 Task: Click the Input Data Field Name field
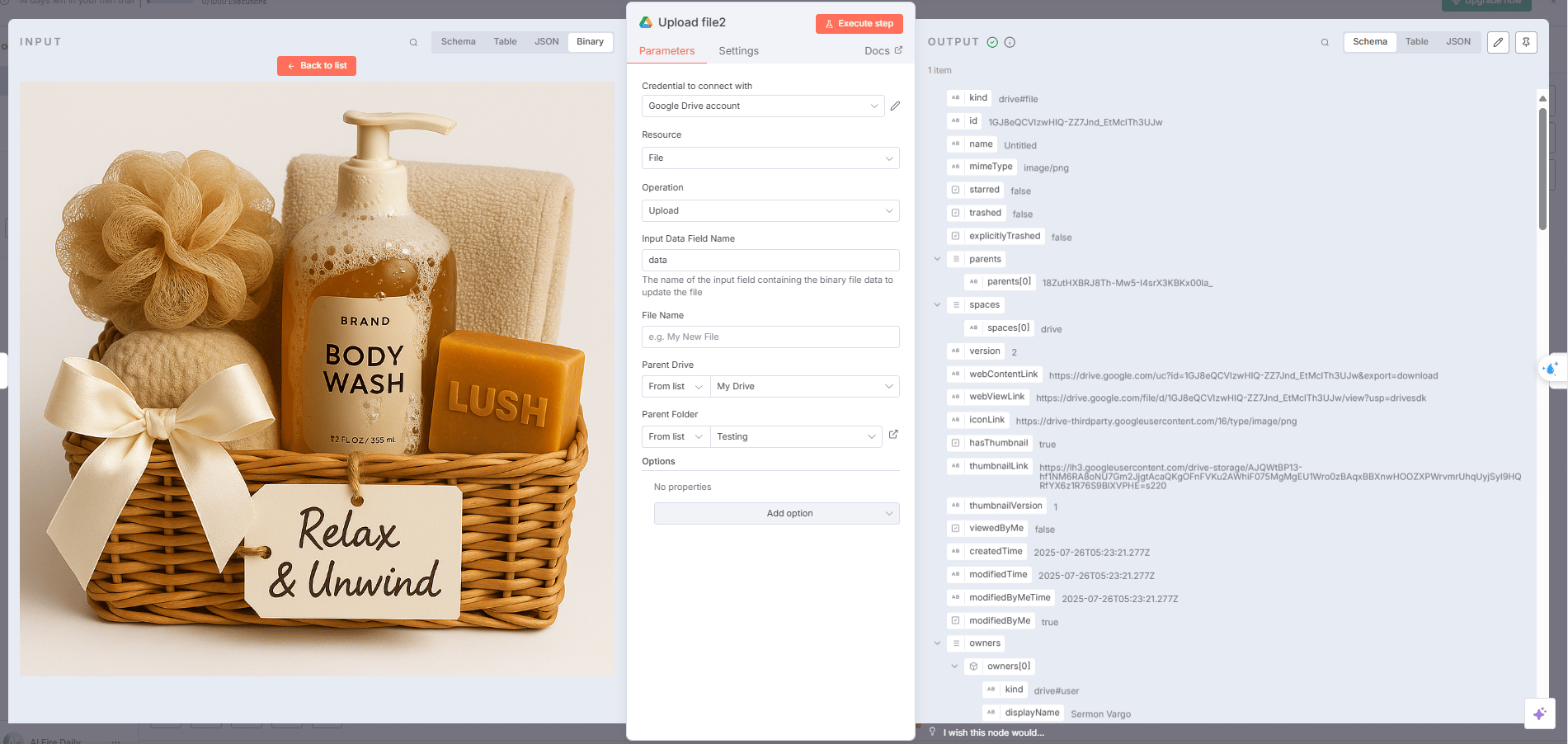coord(770,260)
